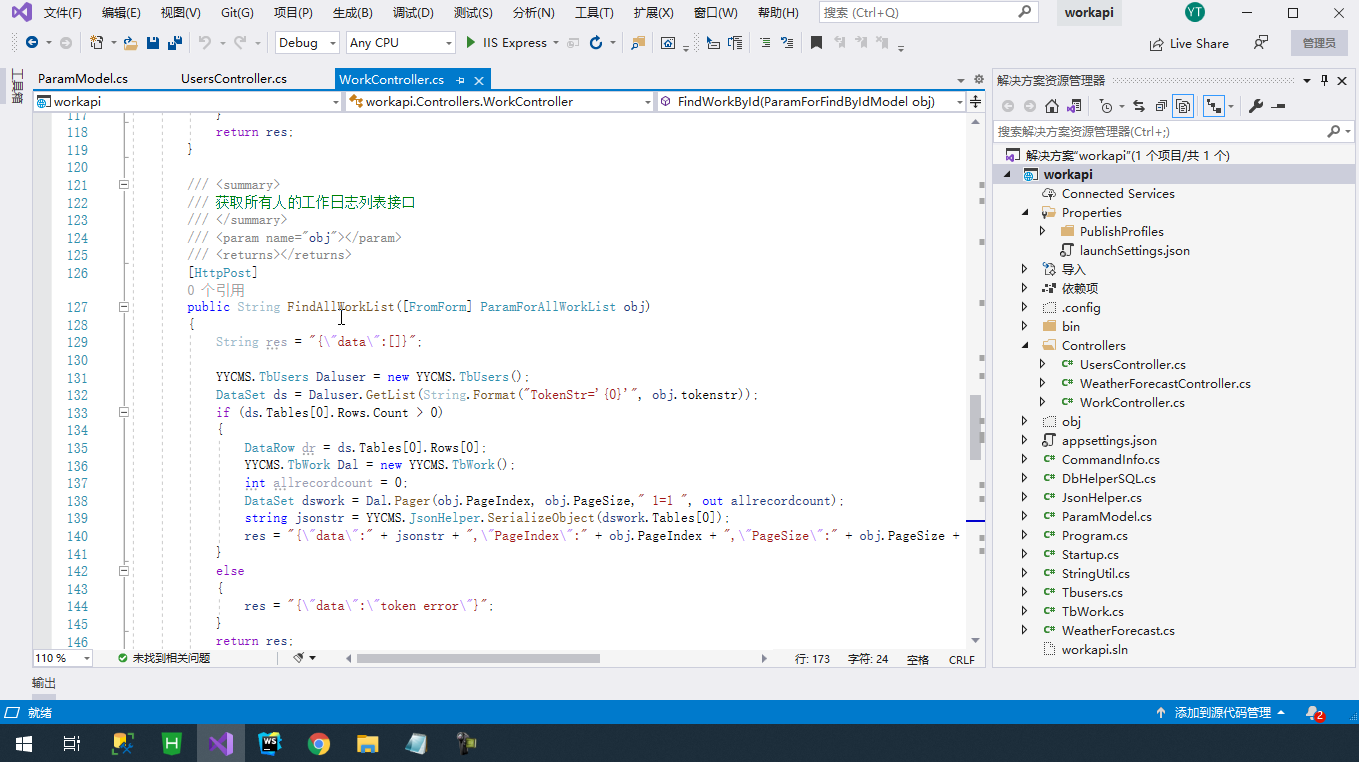
Task: Click the Open File folder icon
Action: [x=130, y=43]
